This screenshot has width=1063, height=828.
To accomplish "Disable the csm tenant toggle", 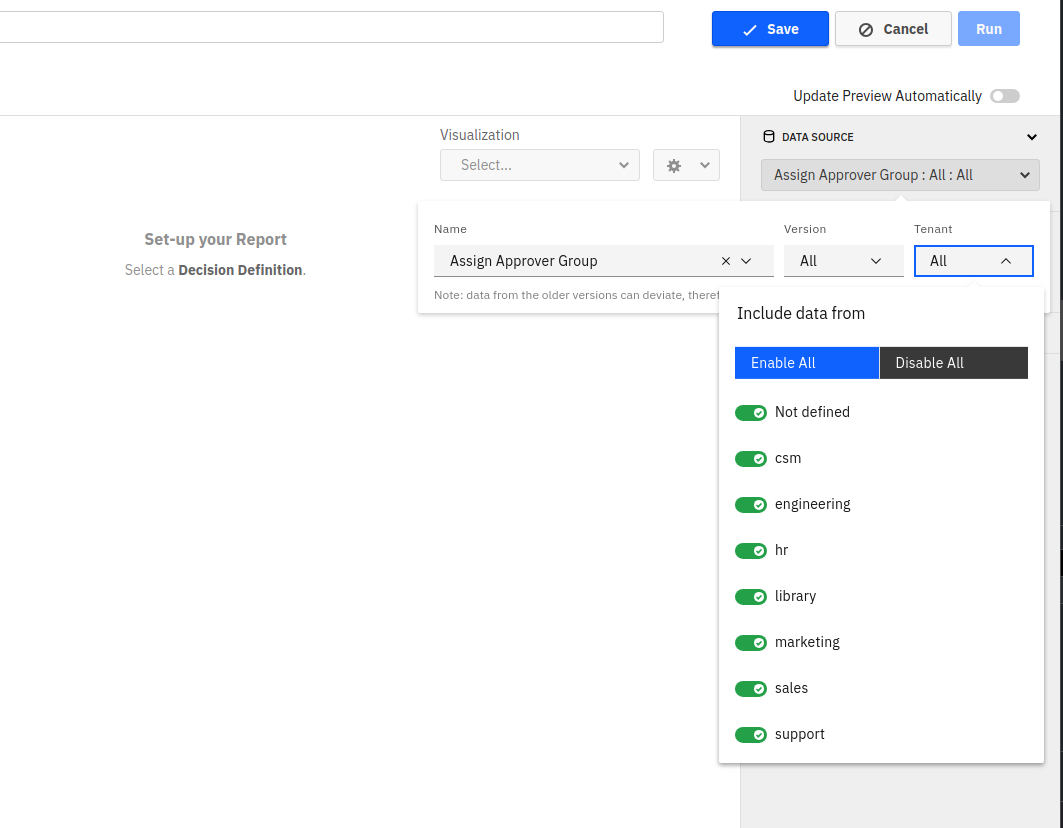I will pos(751,459).
